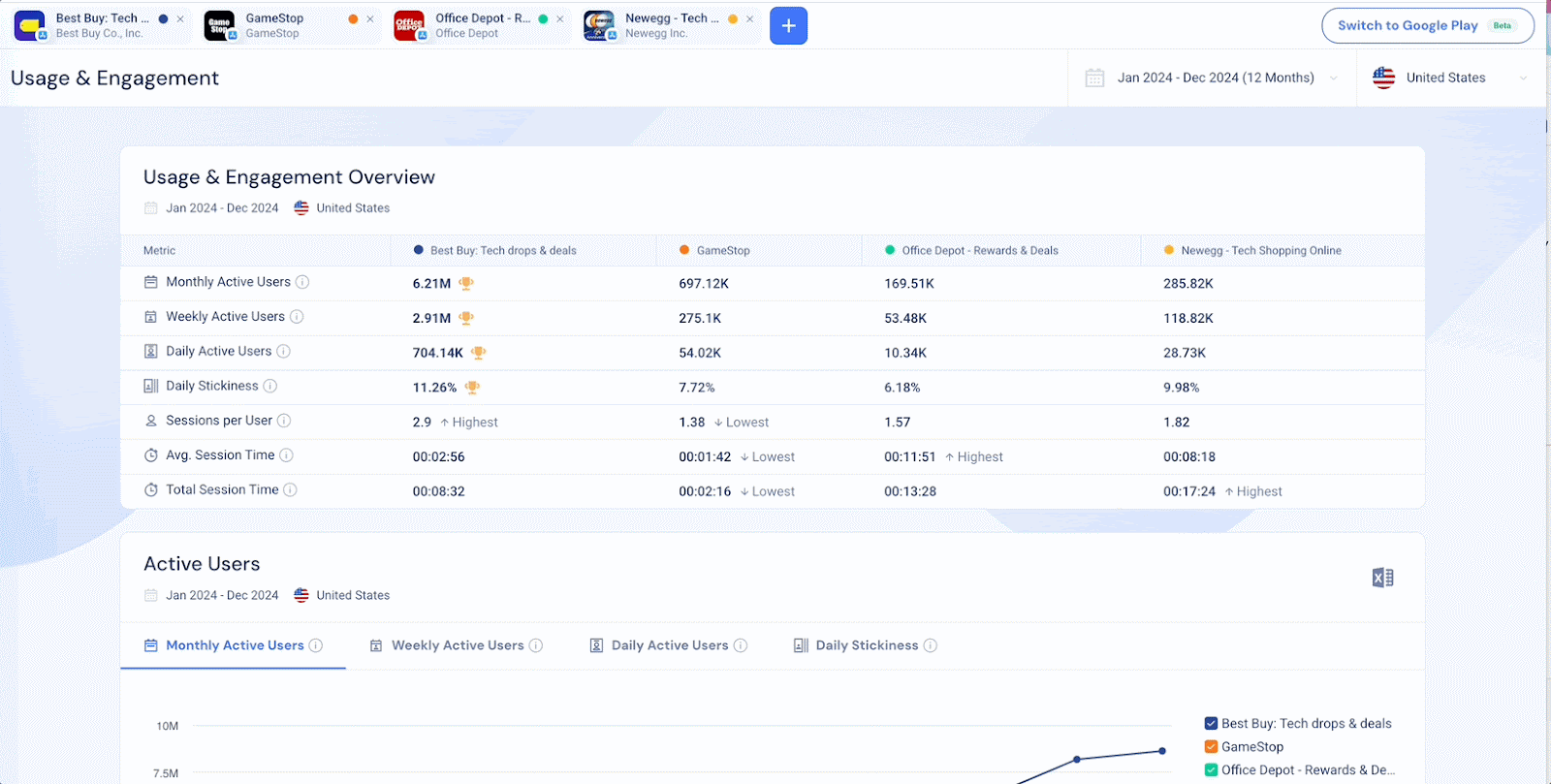Click the 285.82K Newegg monthly users value
Viewport: 1551px width, 784px height.
[1188, 284]
